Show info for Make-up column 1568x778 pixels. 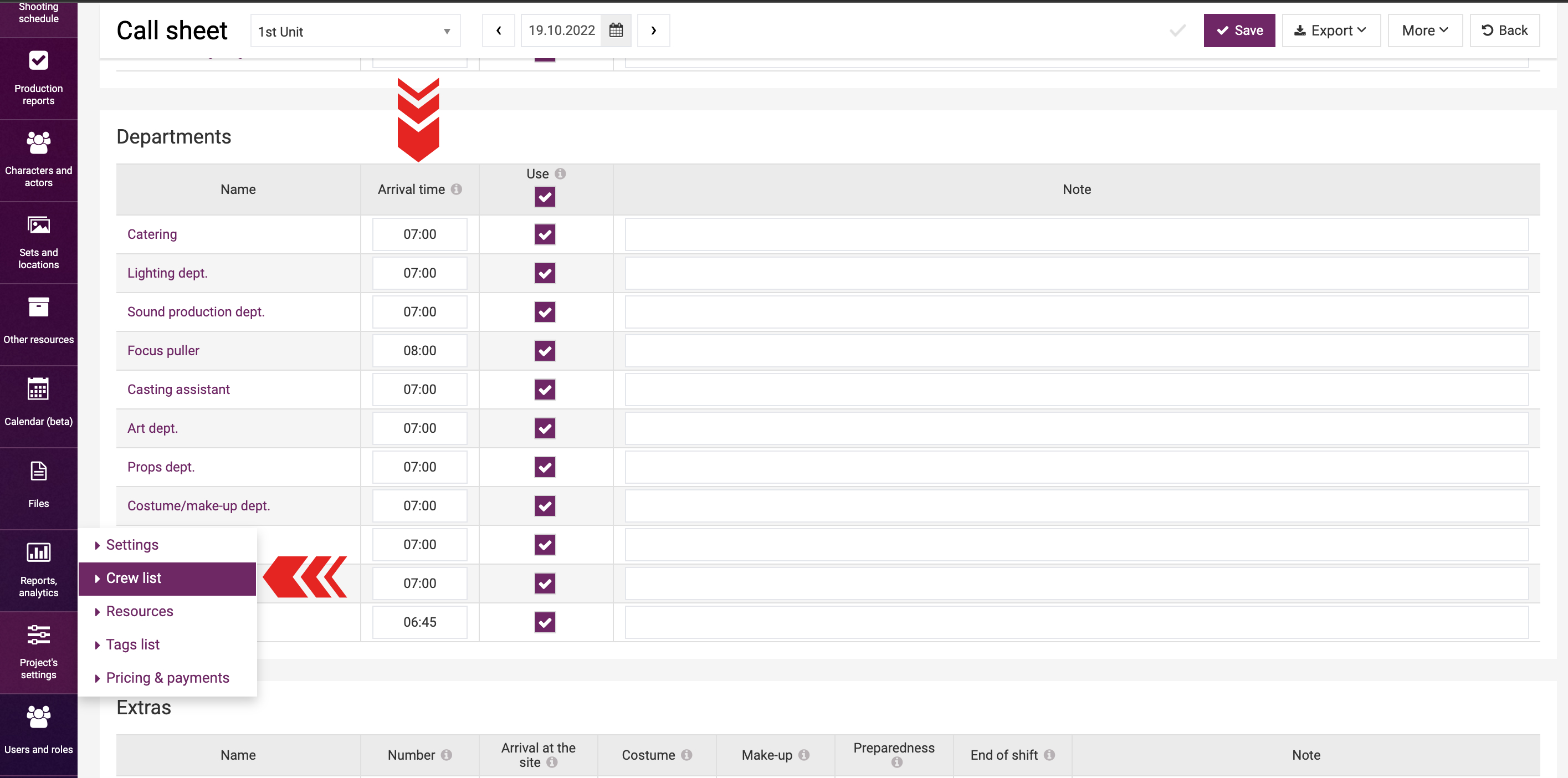pos(803,755)
